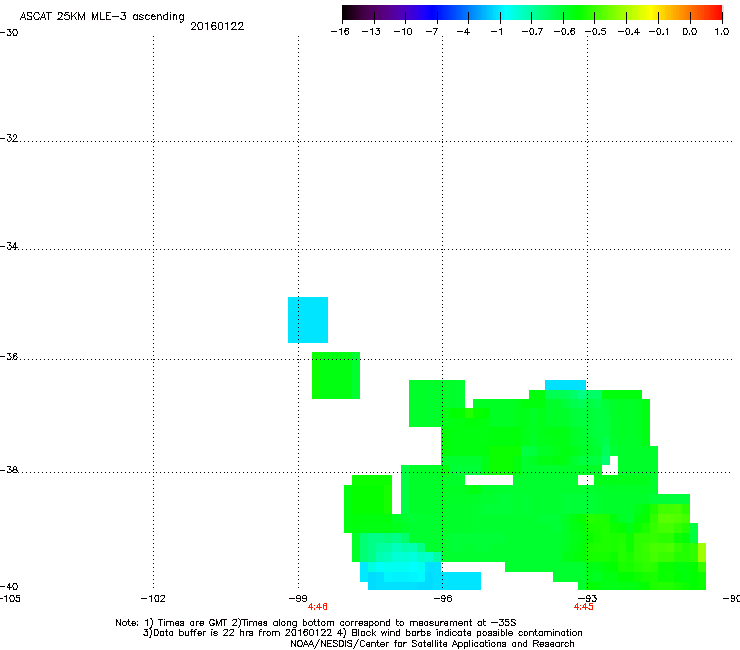
Task: Click the -105 longitude axis label
Action: 10,599
